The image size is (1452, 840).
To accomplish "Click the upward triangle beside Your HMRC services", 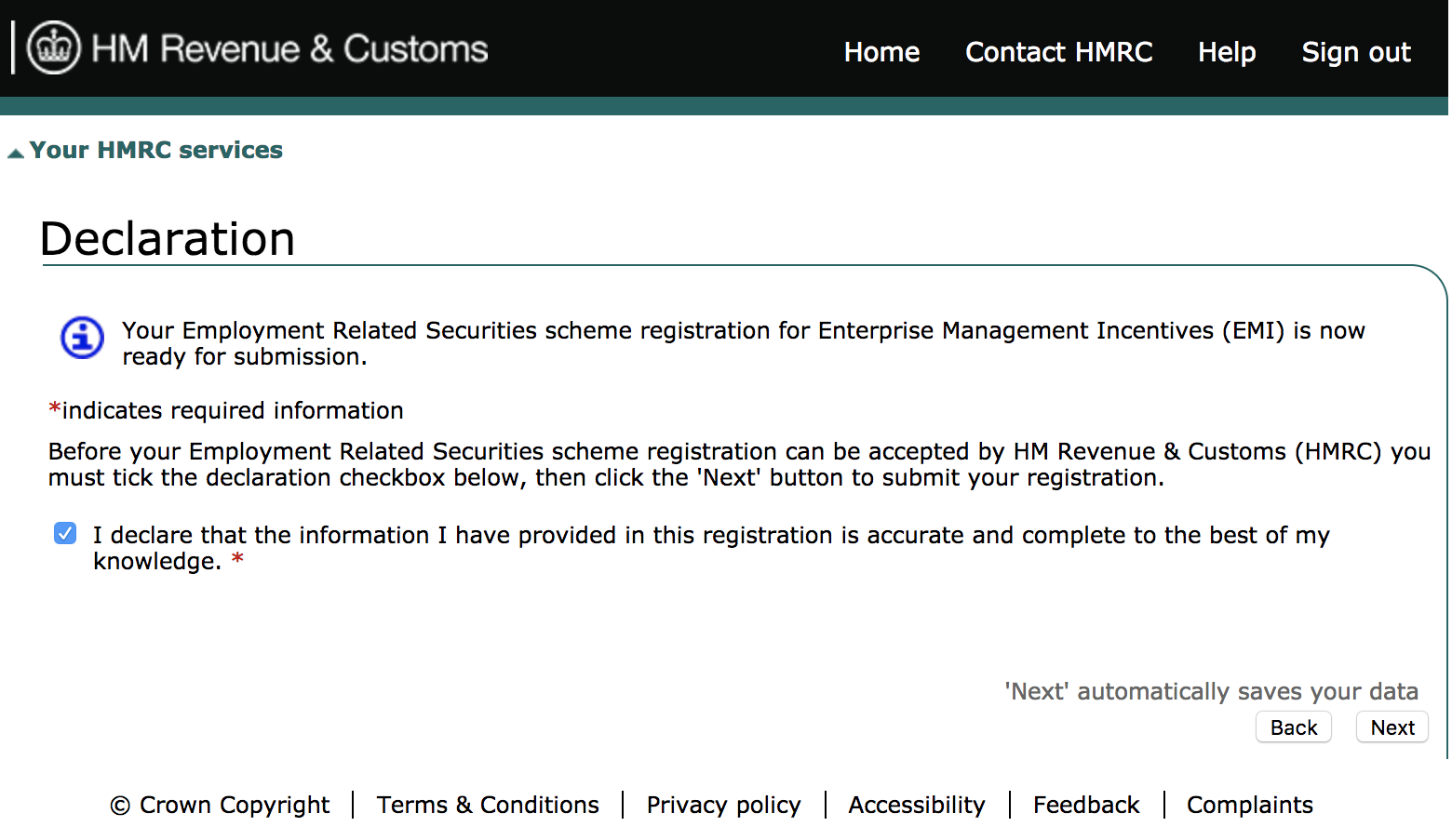I will (15, 150).
